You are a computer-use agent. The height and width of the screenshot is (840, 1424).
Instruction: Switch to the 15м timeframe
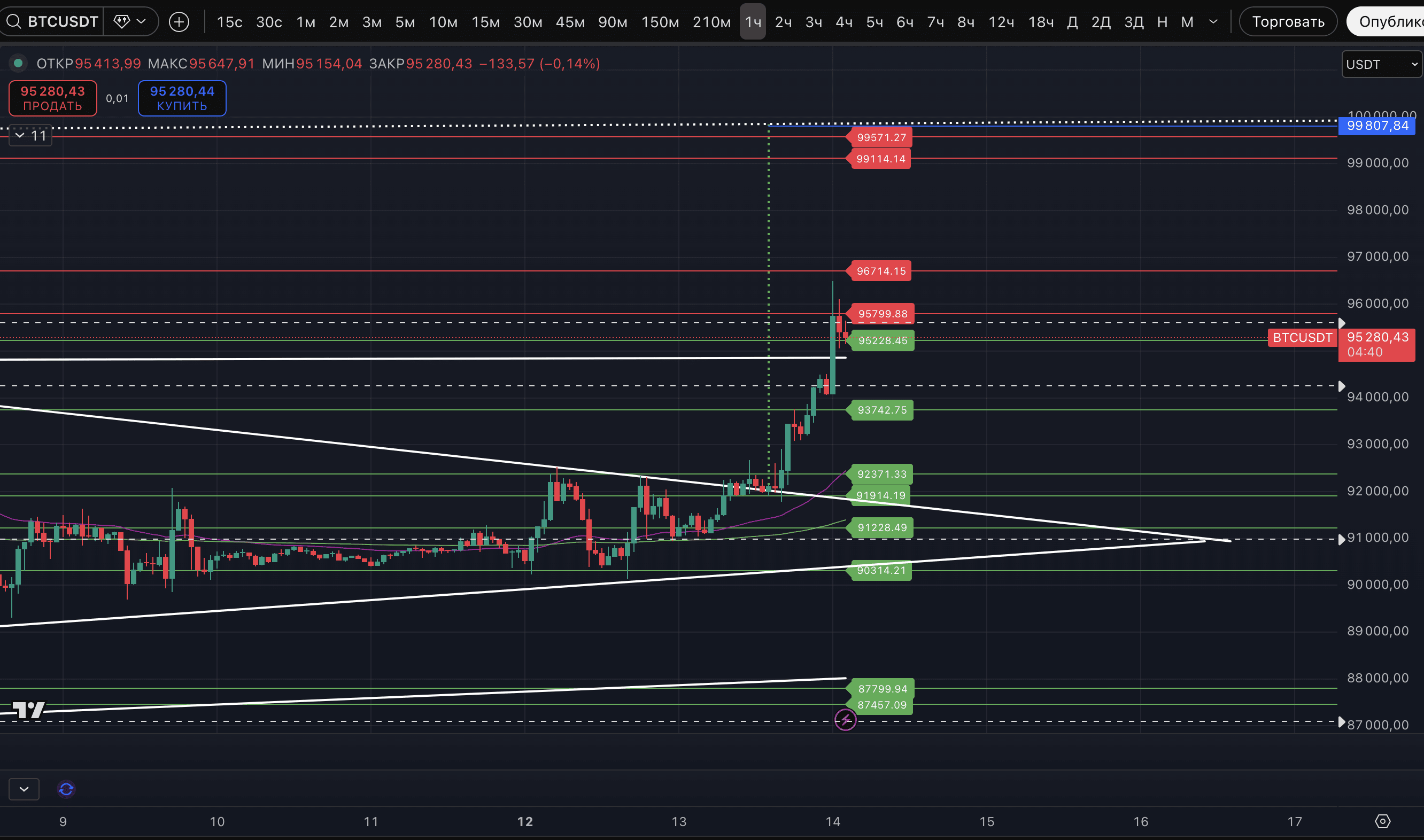(x=485, y=22)
